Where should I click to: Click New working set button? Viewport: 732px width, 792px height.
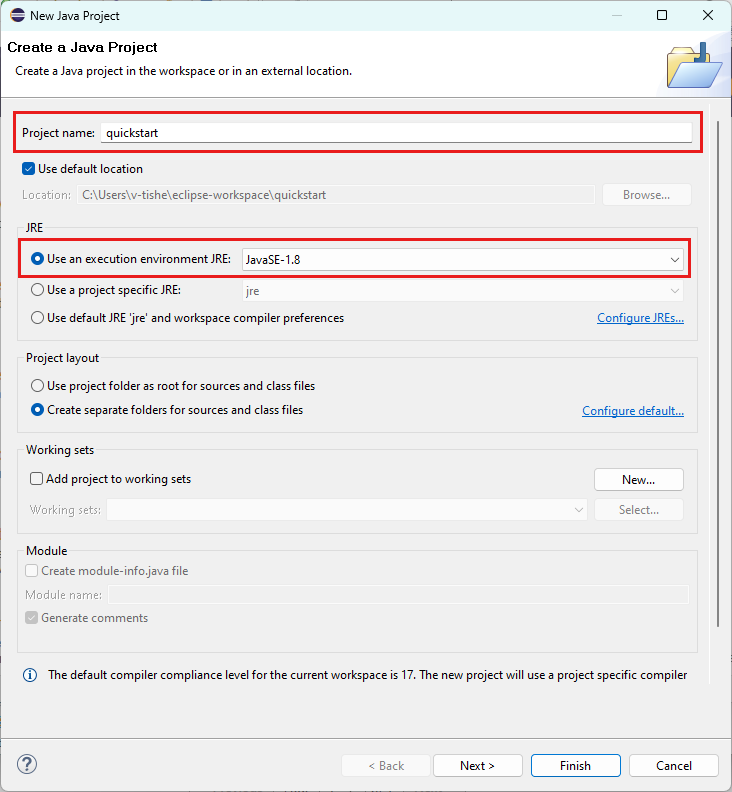pyautogui.click(x=639, y=479)
